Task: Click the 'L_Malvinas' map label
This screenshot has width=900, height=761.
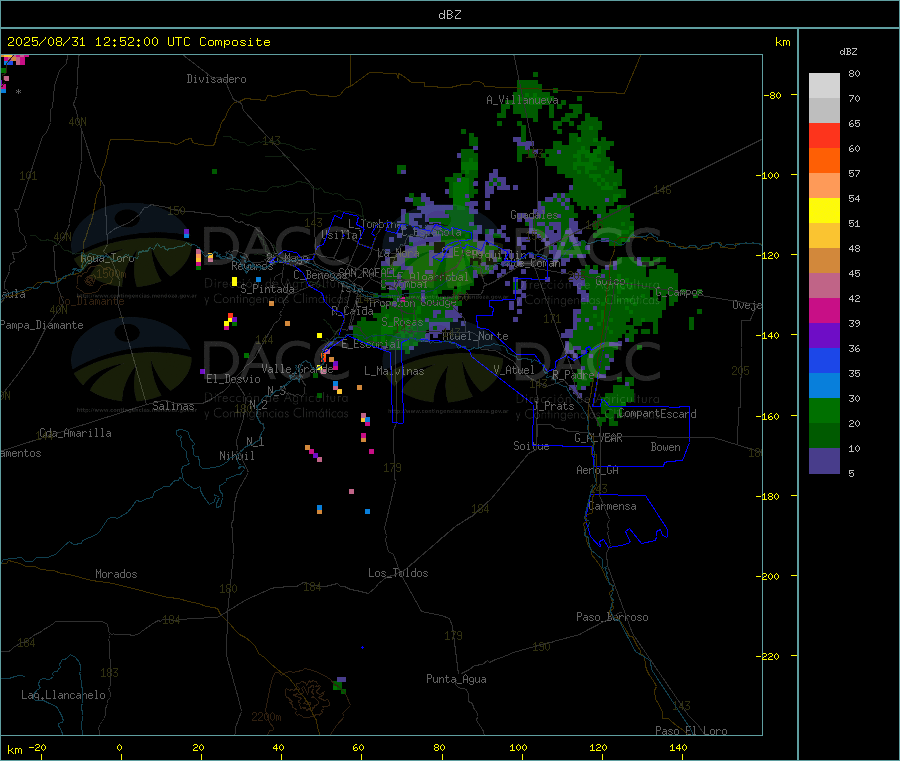Action: point(394,371)
